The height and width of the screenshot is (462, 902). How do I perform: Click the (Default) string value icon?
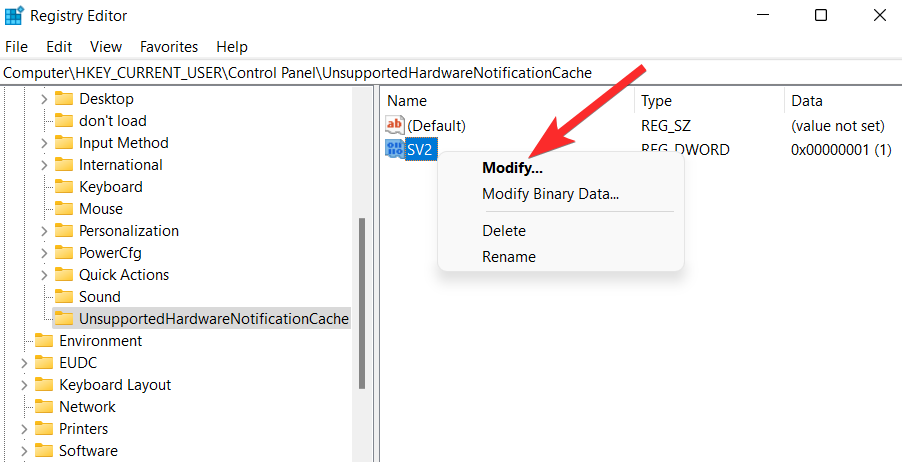(x=395, y=126)
